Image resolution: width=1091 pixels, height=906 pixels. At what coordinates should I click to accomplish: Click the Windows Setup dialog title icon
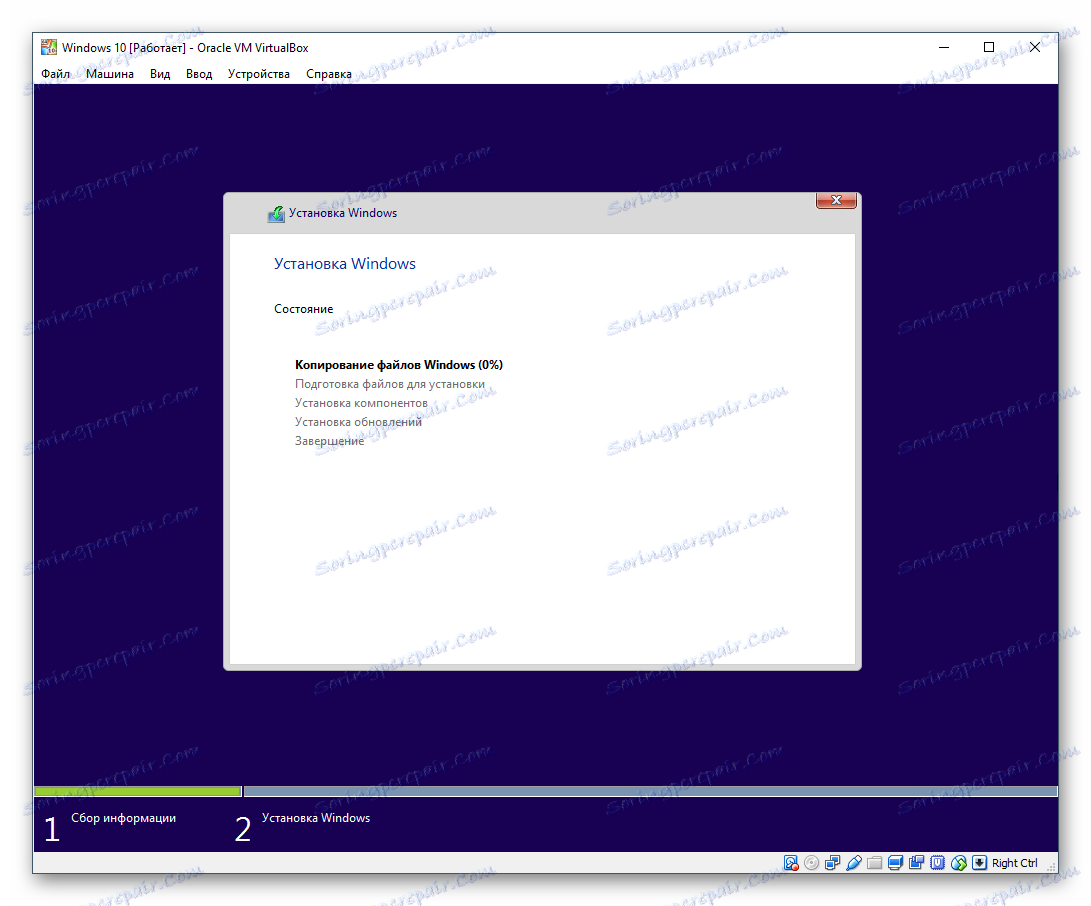[x=276, y=214]
